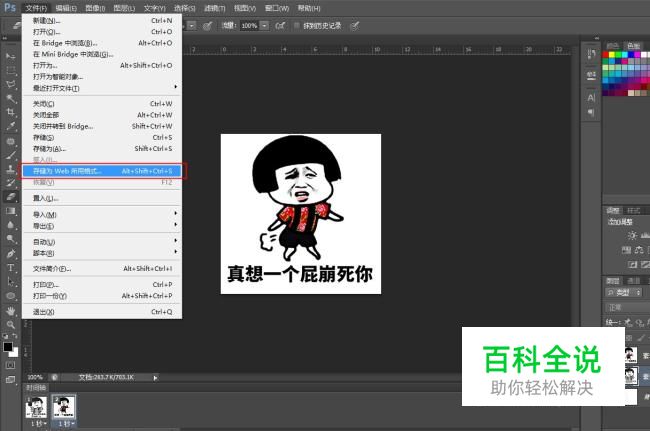Select the Blur tool
The height and width of the screenshot is (431, 650).
10,225
